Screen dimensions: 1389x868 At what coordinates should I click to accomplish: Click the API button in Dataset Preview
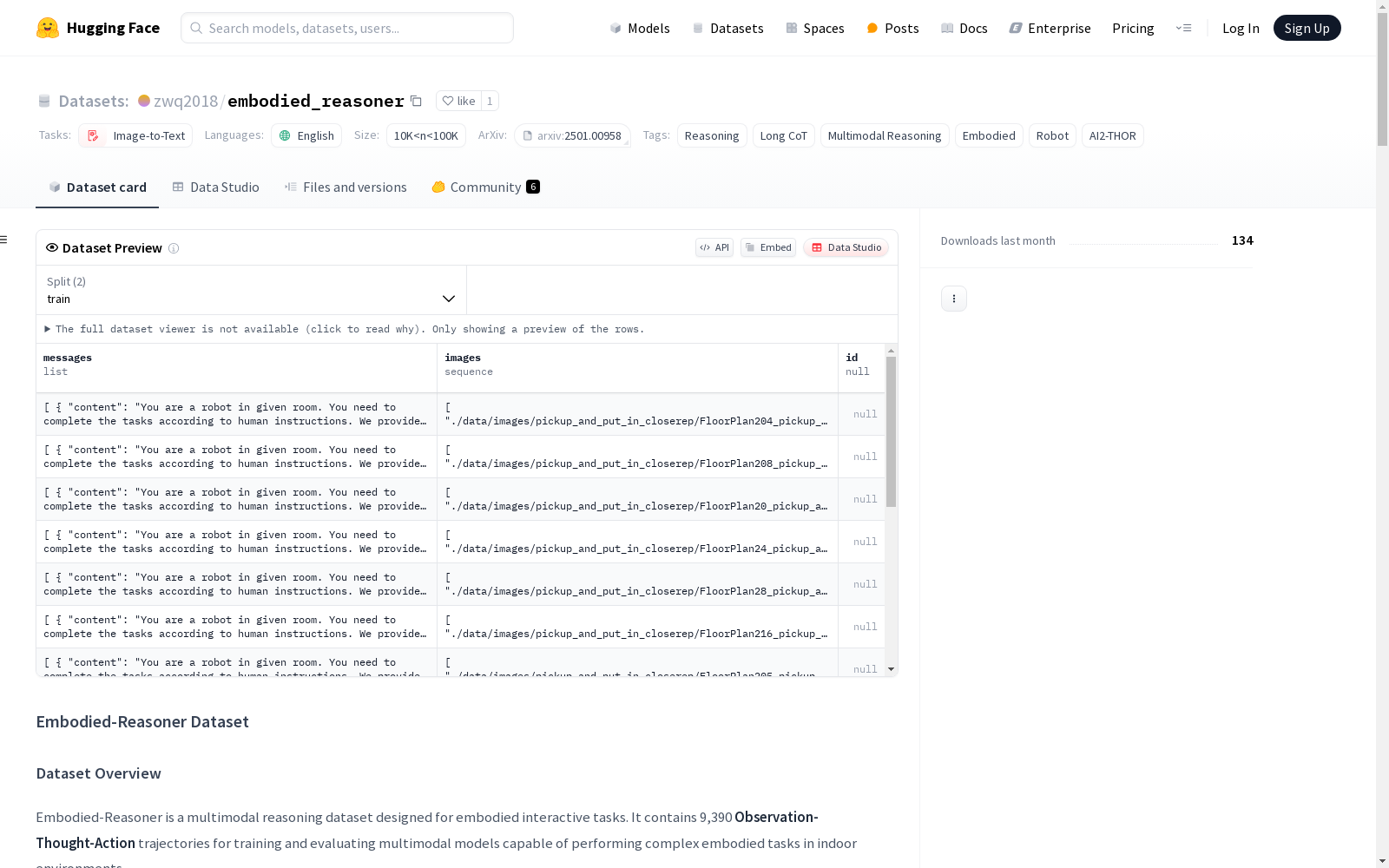(714, 247)
